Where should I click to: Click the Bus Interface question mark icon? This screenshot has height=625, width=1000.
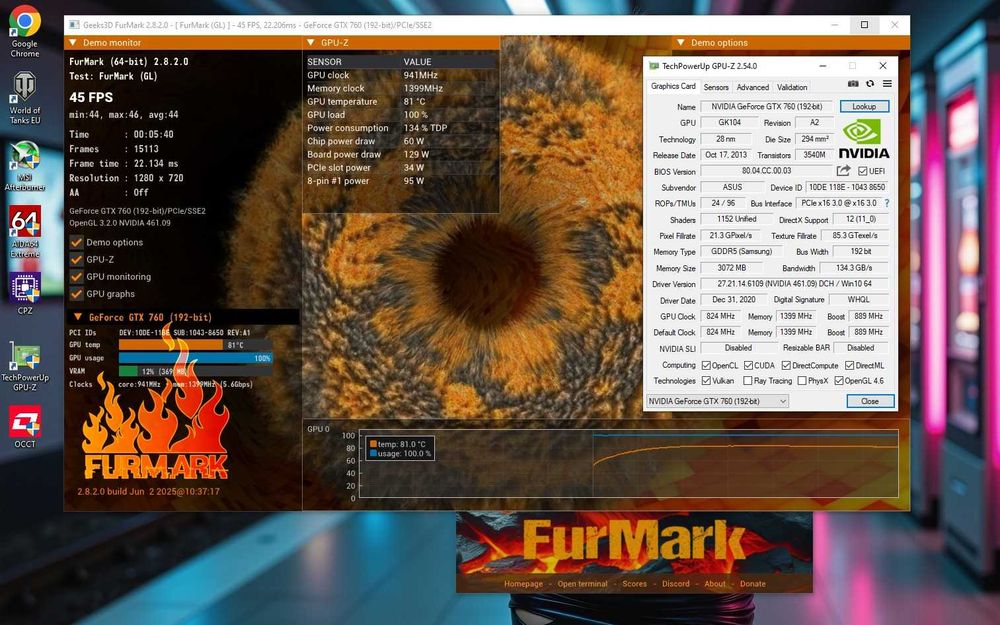point(886,203)
